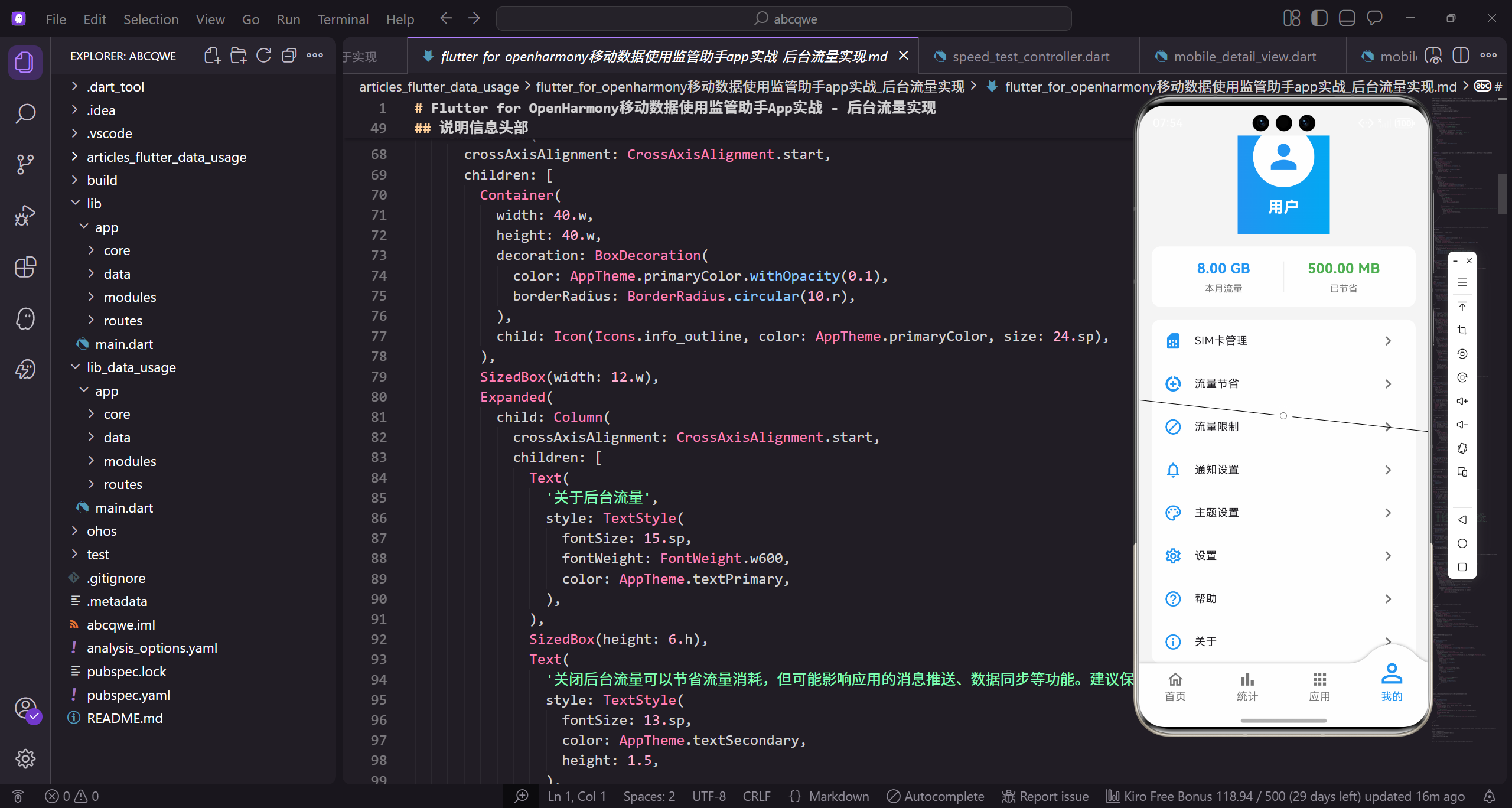The image size is (1512, 808).
Task: Toggle the primary side bar layout button
Action: tap(1319, 19)
